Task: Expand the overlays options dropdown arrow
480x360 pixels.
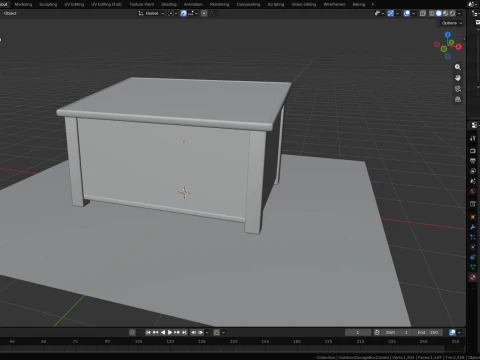Action: [x=414, y=13]
